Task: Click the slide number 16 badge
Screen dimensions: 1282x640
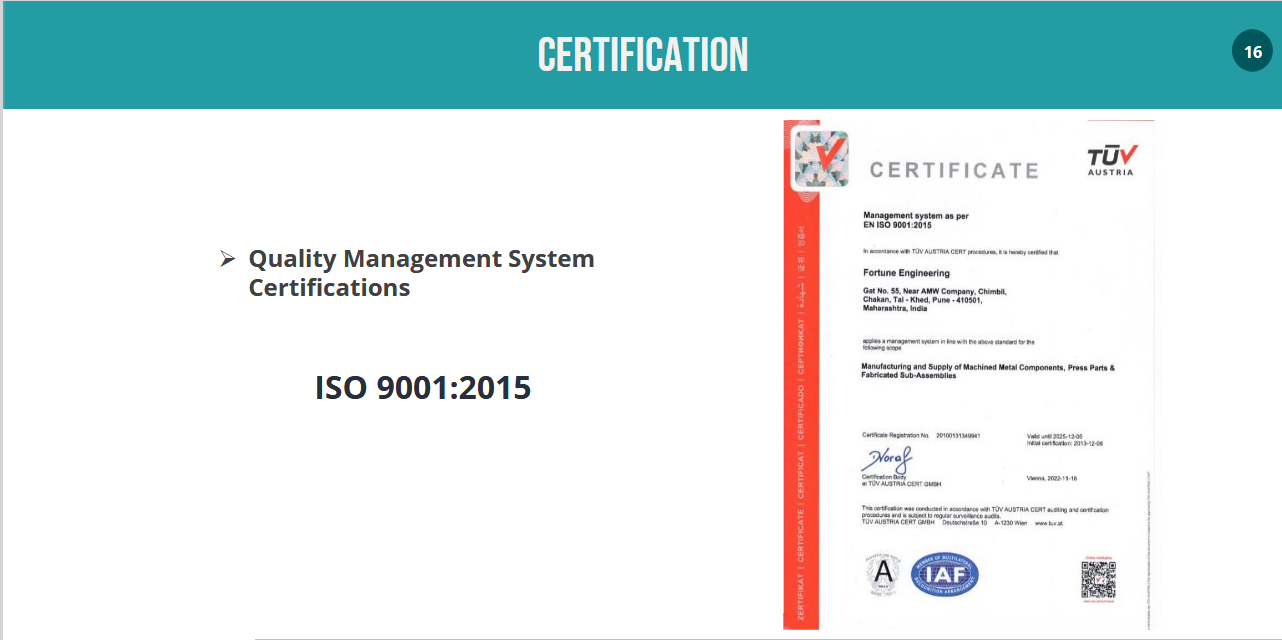Action: [x=1252, y=52]
